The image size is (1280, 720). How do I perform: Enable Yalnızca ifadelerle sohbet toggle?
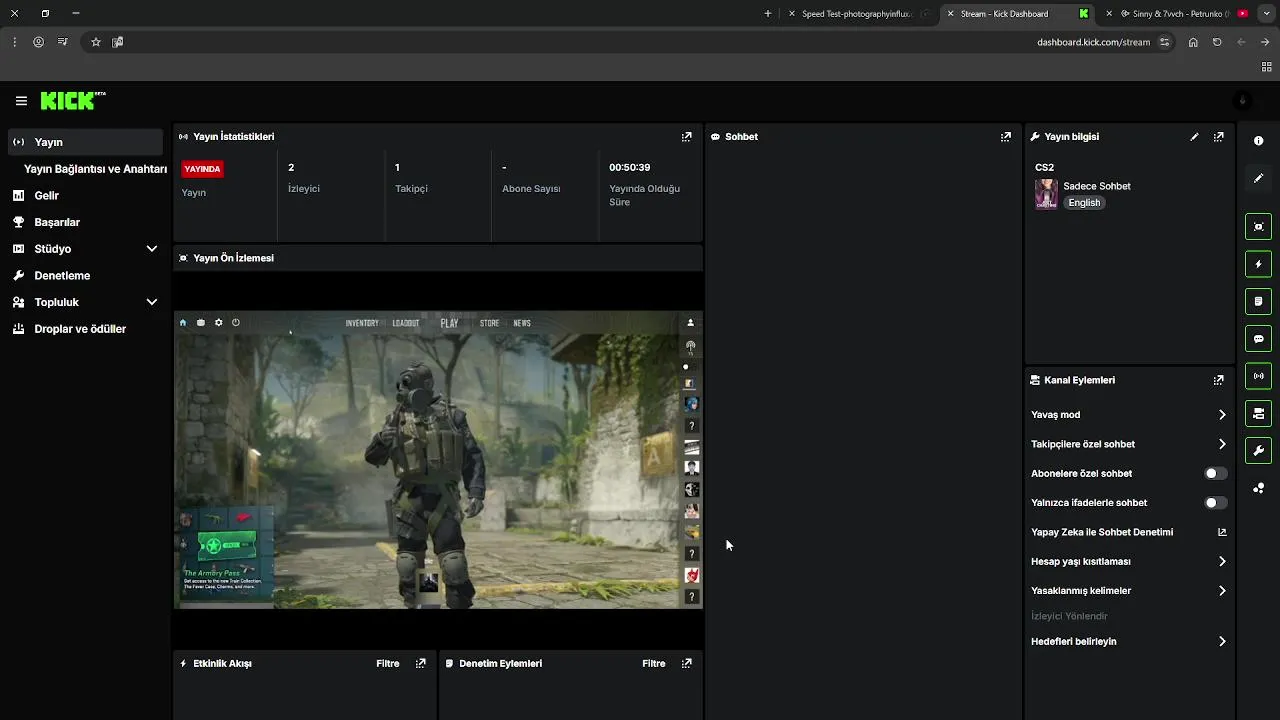pos(1216,503)
